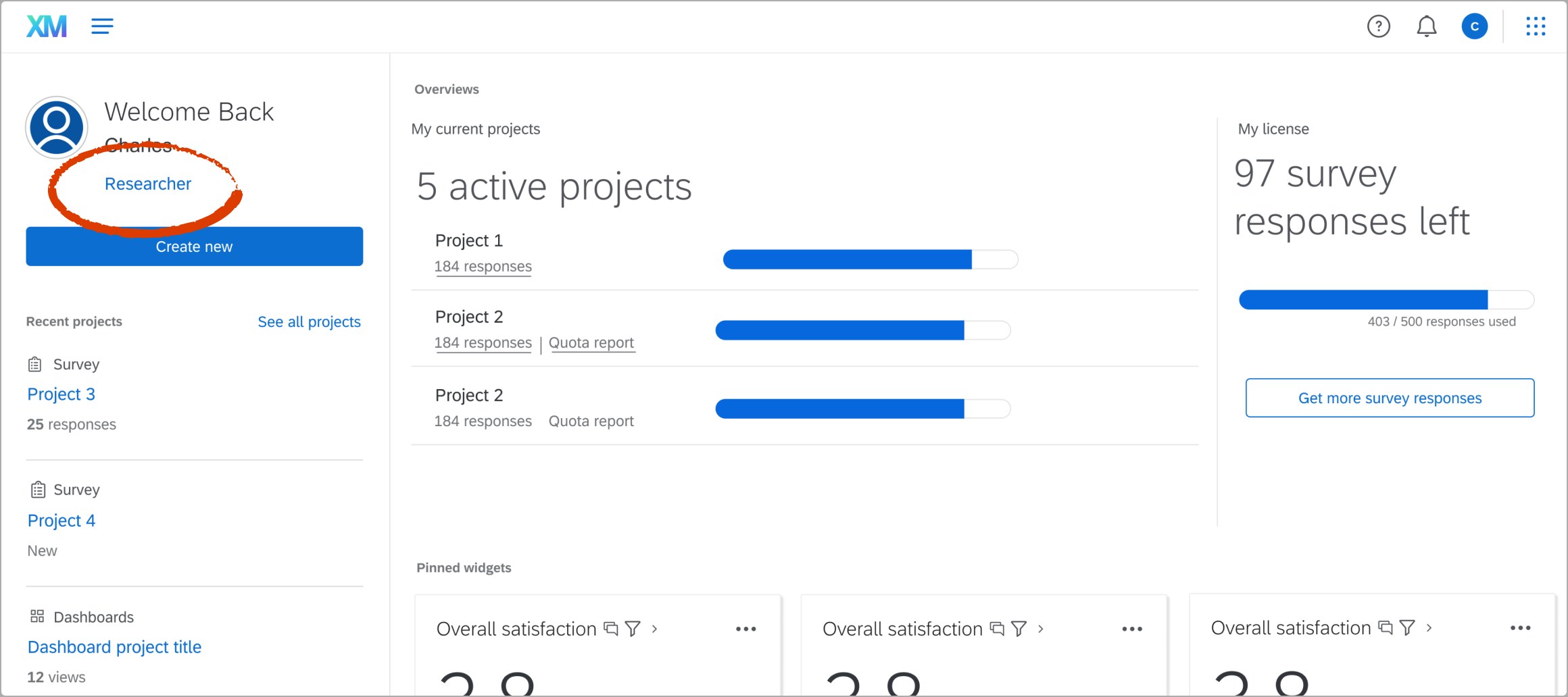Click the Project 1 row title
This screenshot has height=697, width=1568.
(469, 240)
